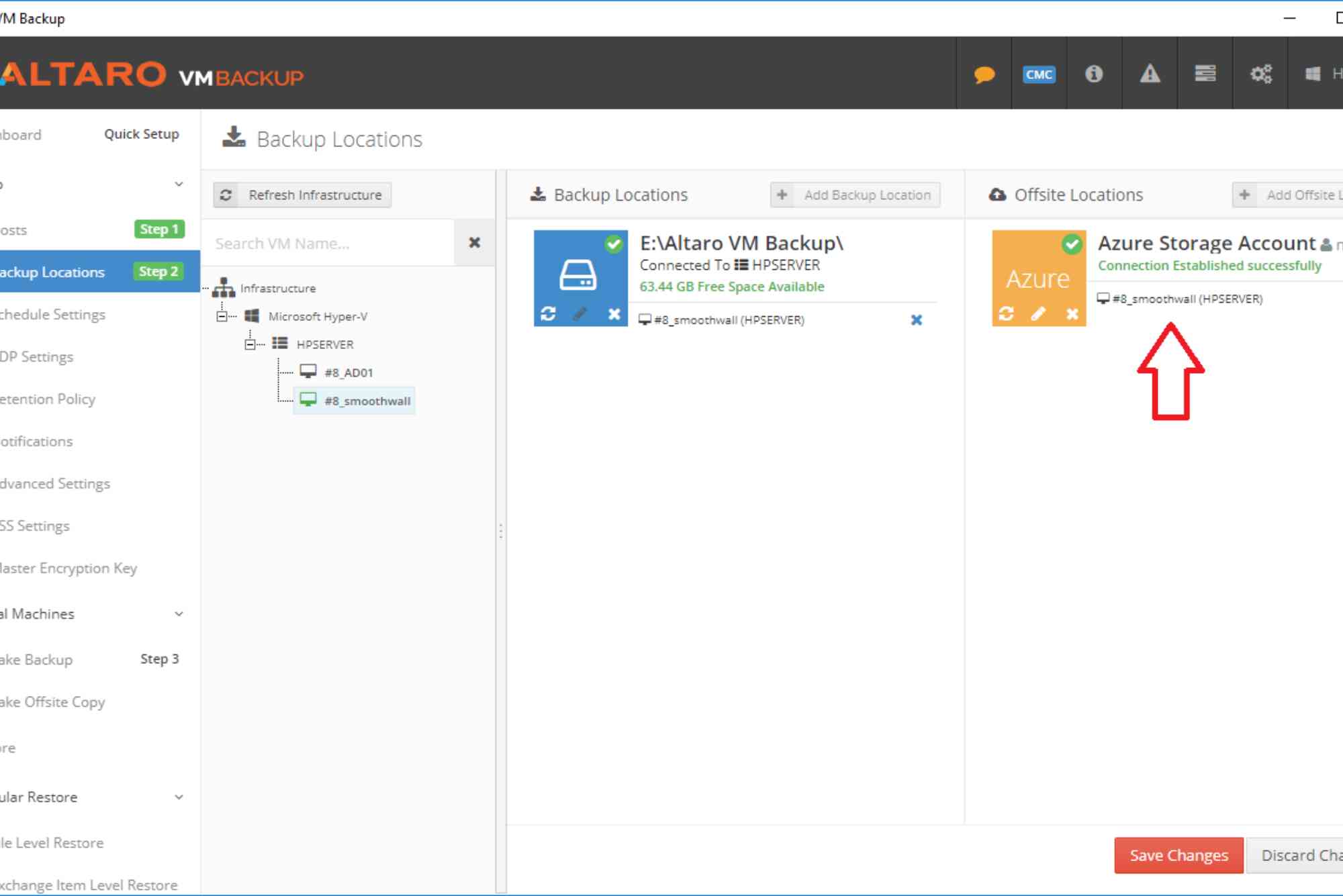Click the Windows logo icon in header
The width and height of the screenshot is (1343, 896).
(x=1312, y=73)
